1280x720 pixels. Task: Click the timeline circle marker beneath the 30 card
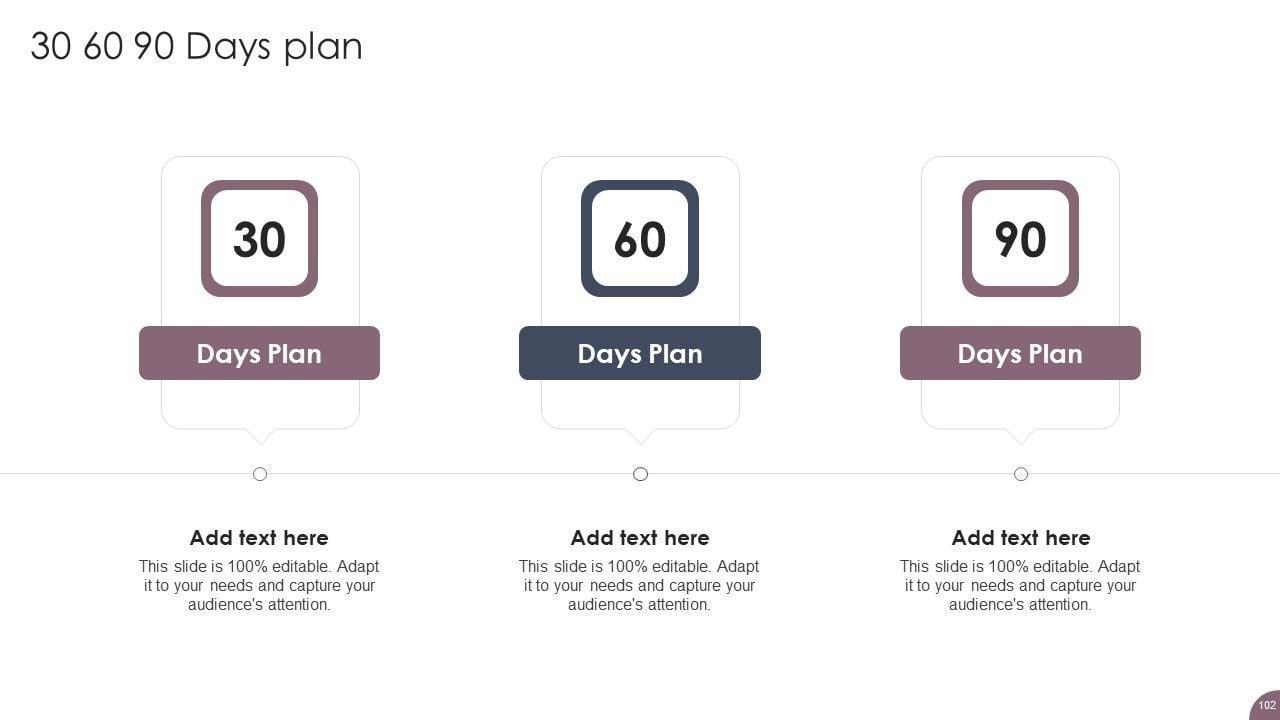(260, 474)
